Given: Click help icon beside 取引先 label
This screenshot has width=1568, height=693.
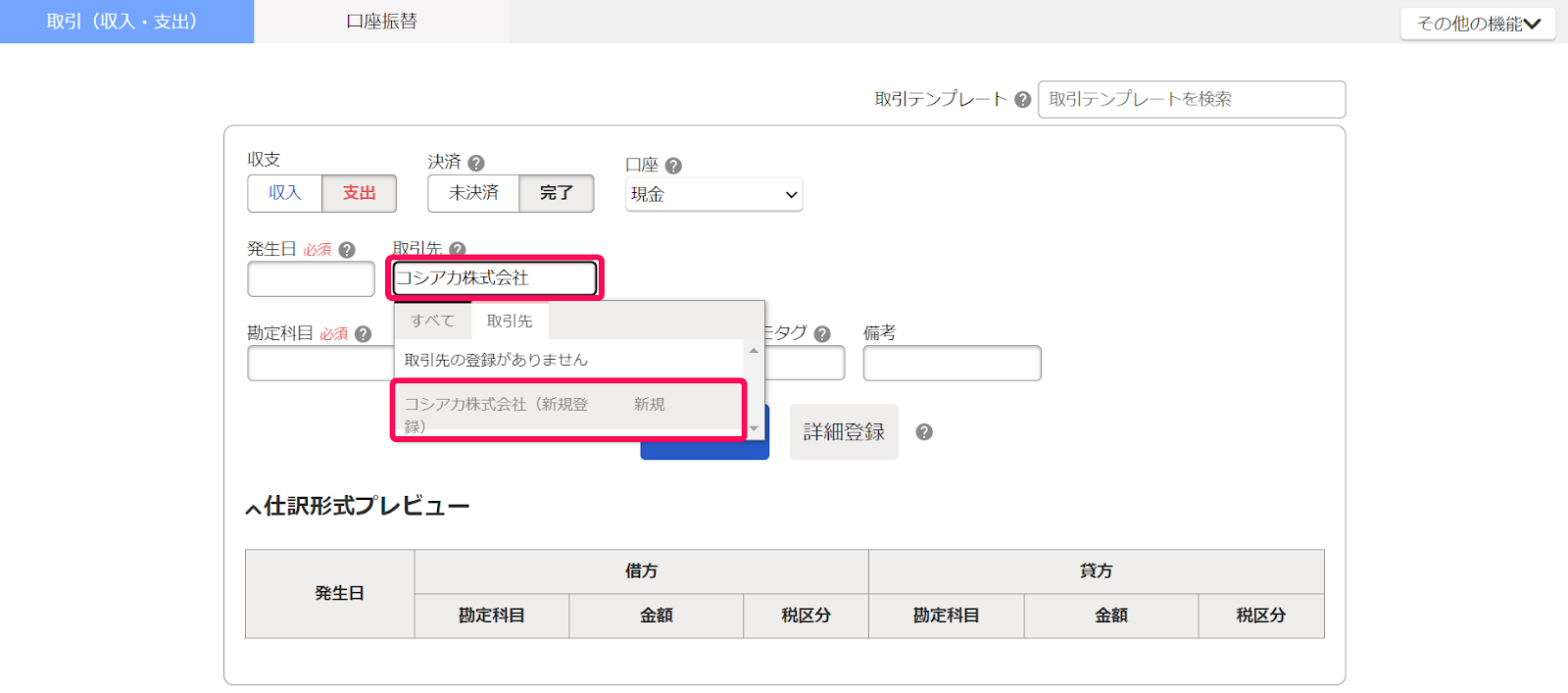Looking at the screenshot, I should click(x=458, y=249).
